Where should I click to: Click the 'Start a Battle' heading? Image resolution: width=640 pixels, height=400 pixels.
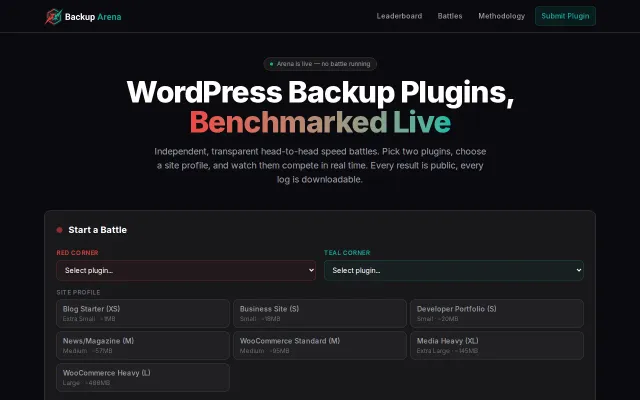click(98, 230)
